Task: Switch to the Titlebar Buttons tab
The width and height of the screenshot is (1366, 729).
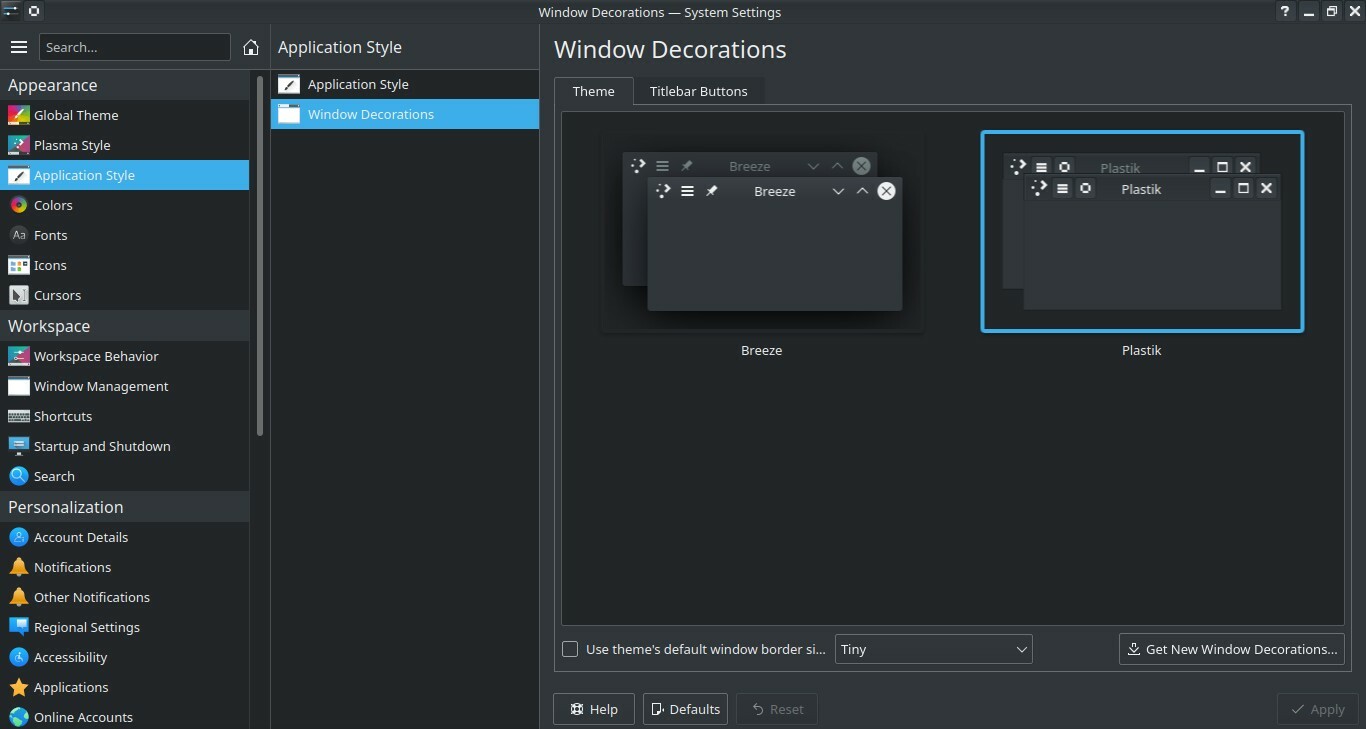Action: click(698, 91)
